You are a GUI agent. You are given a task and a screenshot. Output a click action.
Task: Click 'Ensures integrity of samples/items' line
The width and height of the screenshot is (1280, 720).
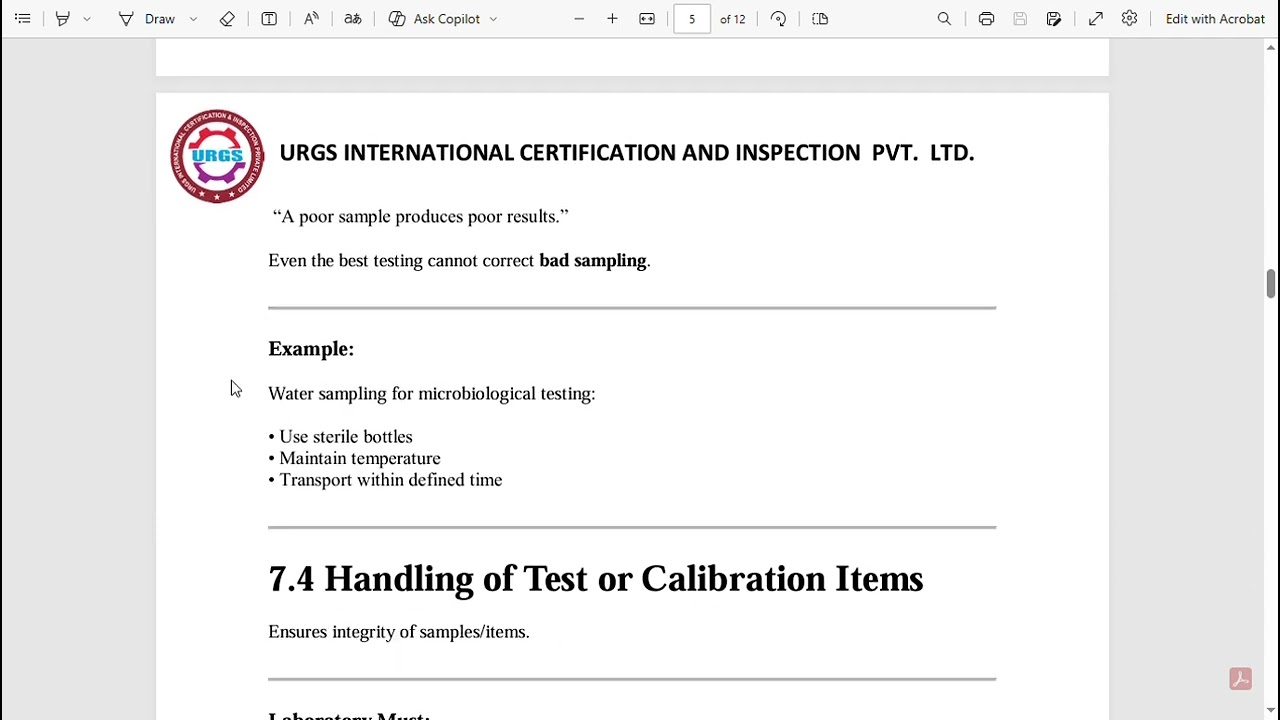pos(398,632)
